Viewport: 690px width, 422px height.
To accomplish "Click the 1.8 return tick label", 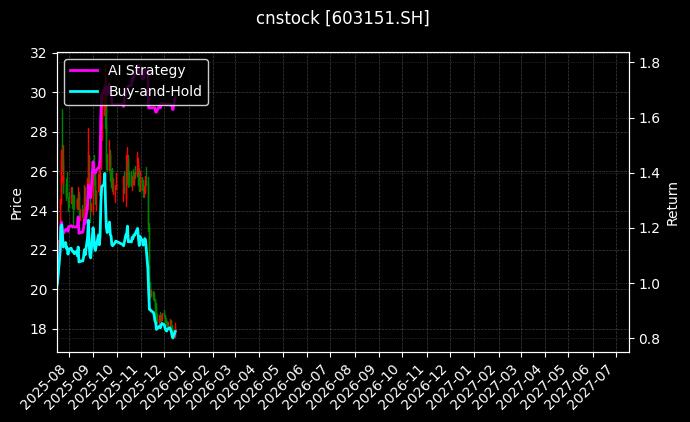I will point(649,63).
